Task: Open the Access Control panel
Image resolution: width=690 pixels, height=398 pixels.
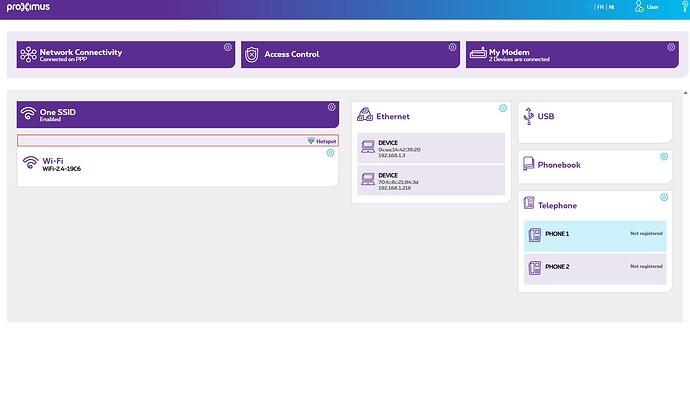Action: click(350, 55)
